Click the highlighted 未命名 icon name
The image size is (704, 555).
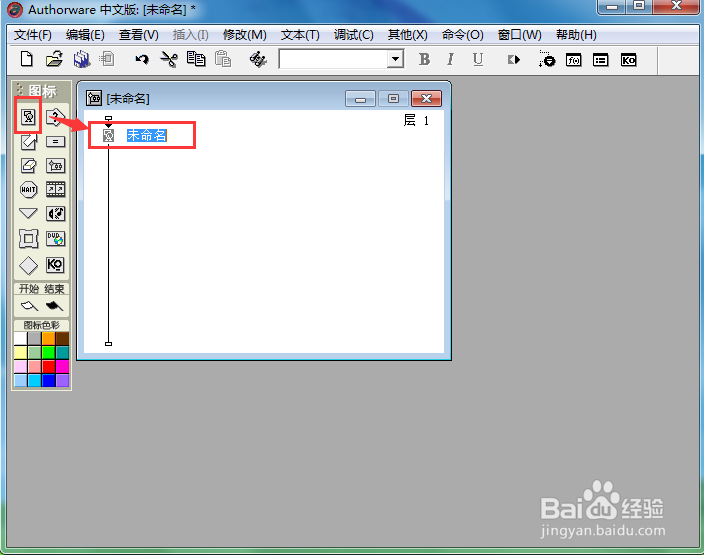click(x=146, y=135)
